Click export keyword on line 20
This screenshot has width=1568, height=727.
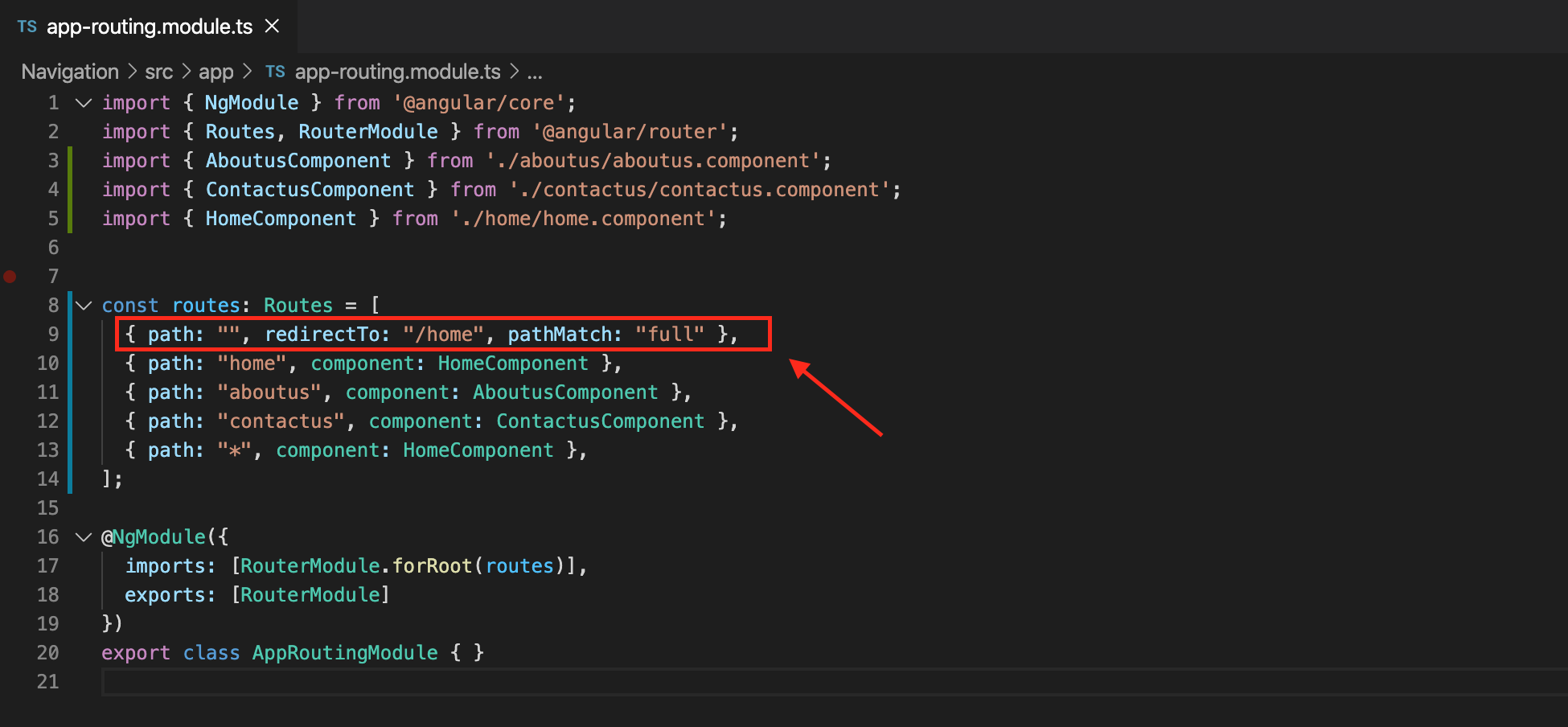point(136,653)
